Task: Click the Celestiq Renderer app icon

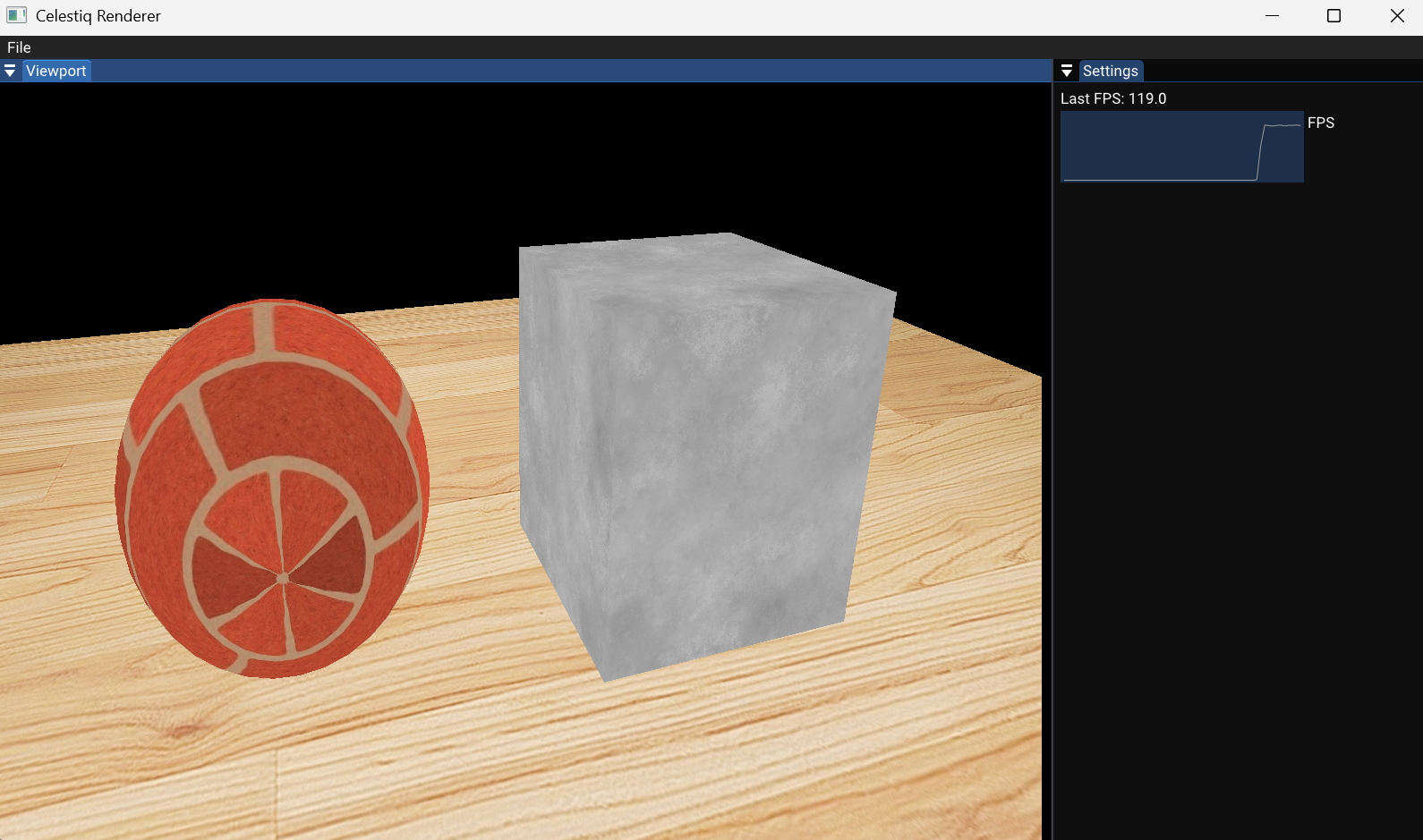Action: point(16,15)
